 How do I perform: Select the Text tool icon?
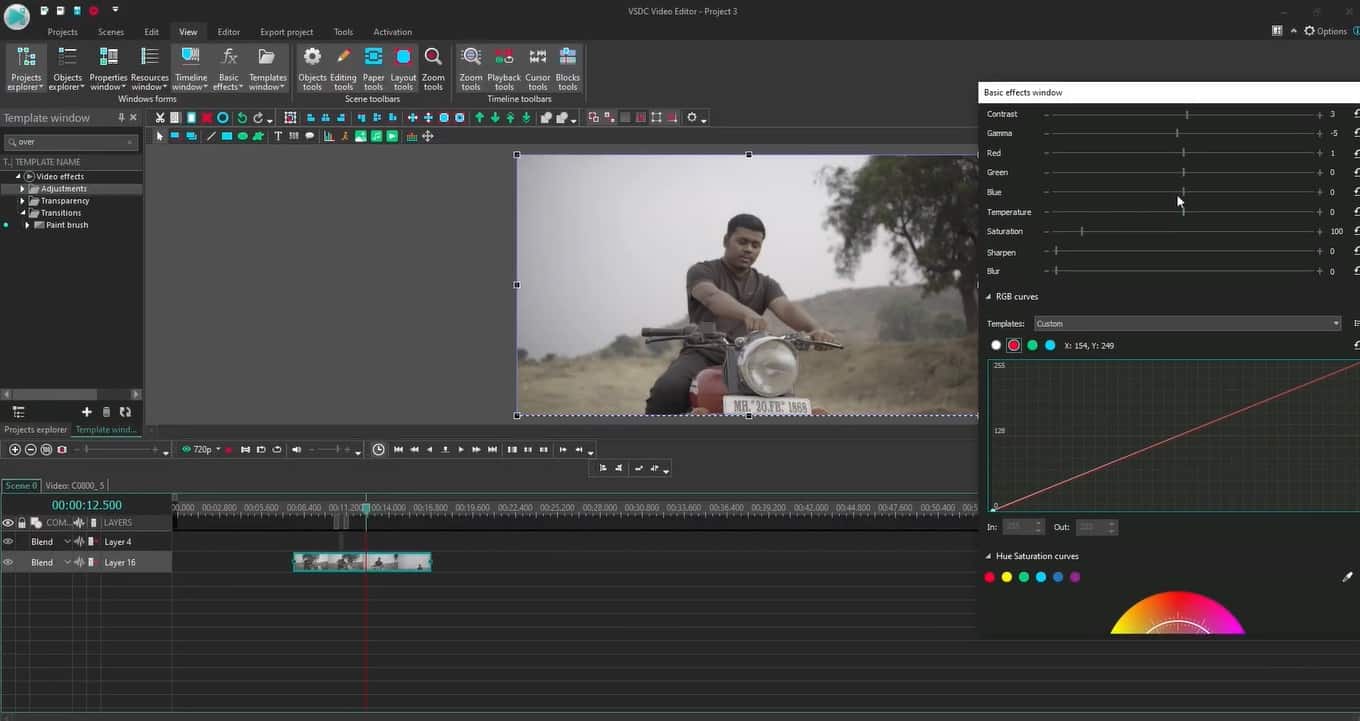pyautogui.click(x=278, y=136)
